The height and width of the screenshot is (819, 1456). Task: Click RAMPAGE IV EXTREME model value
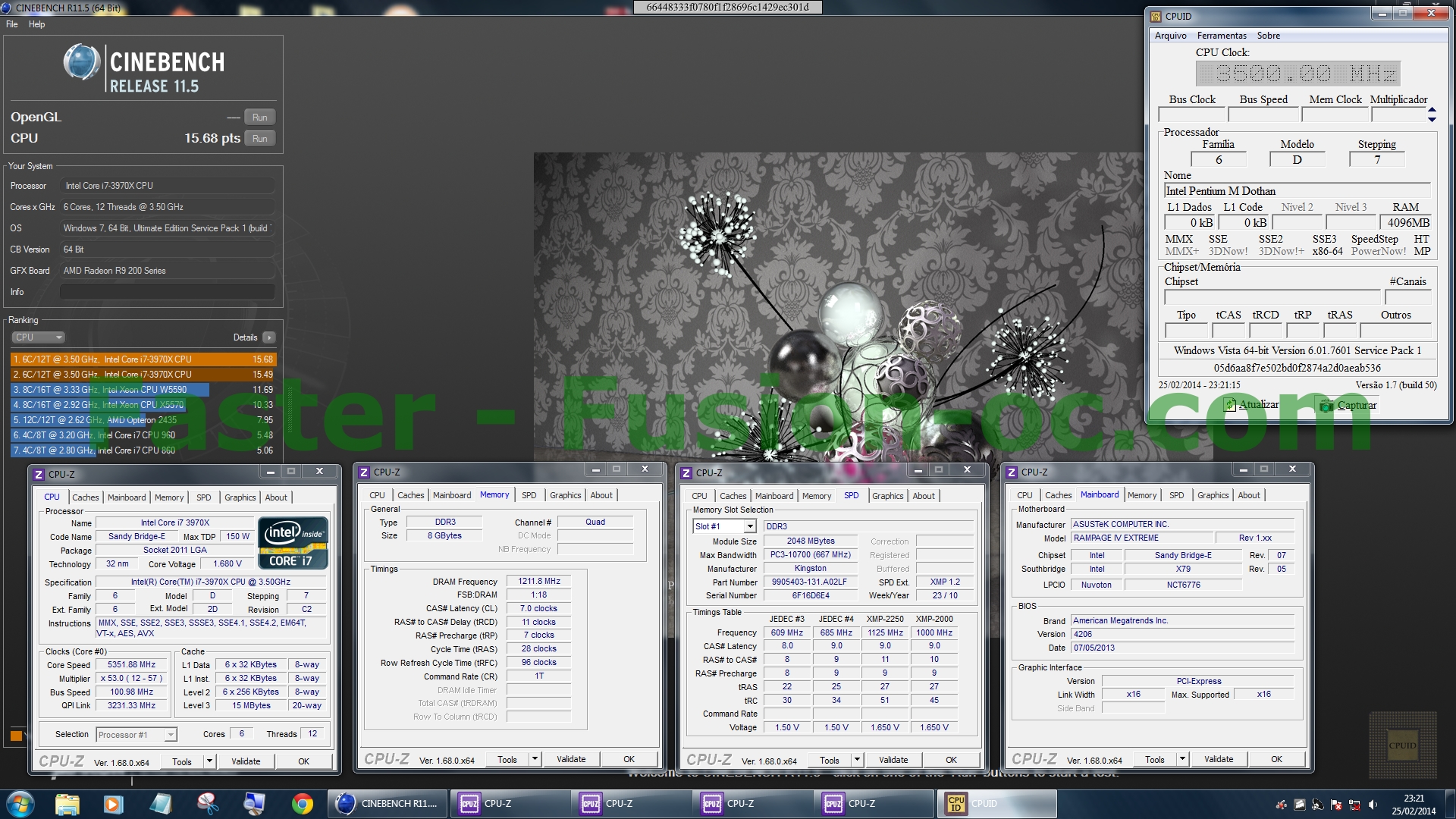(1141, 538)
